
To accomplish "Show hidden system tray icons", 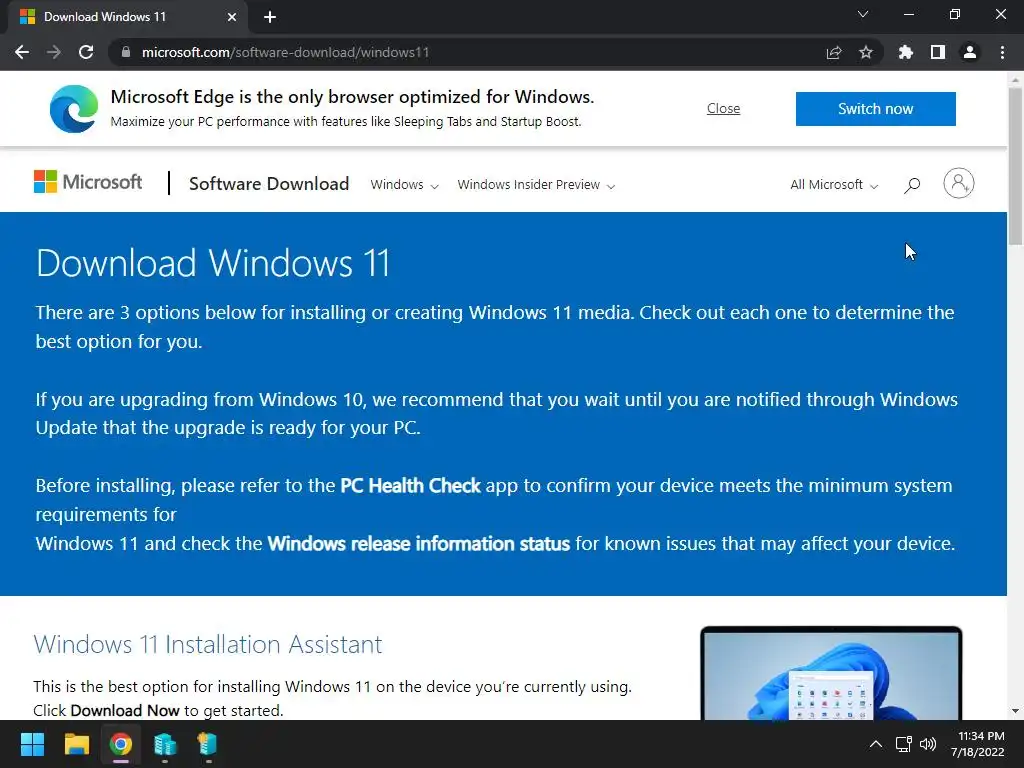I will pyautogui.click(x=876, y=744).
